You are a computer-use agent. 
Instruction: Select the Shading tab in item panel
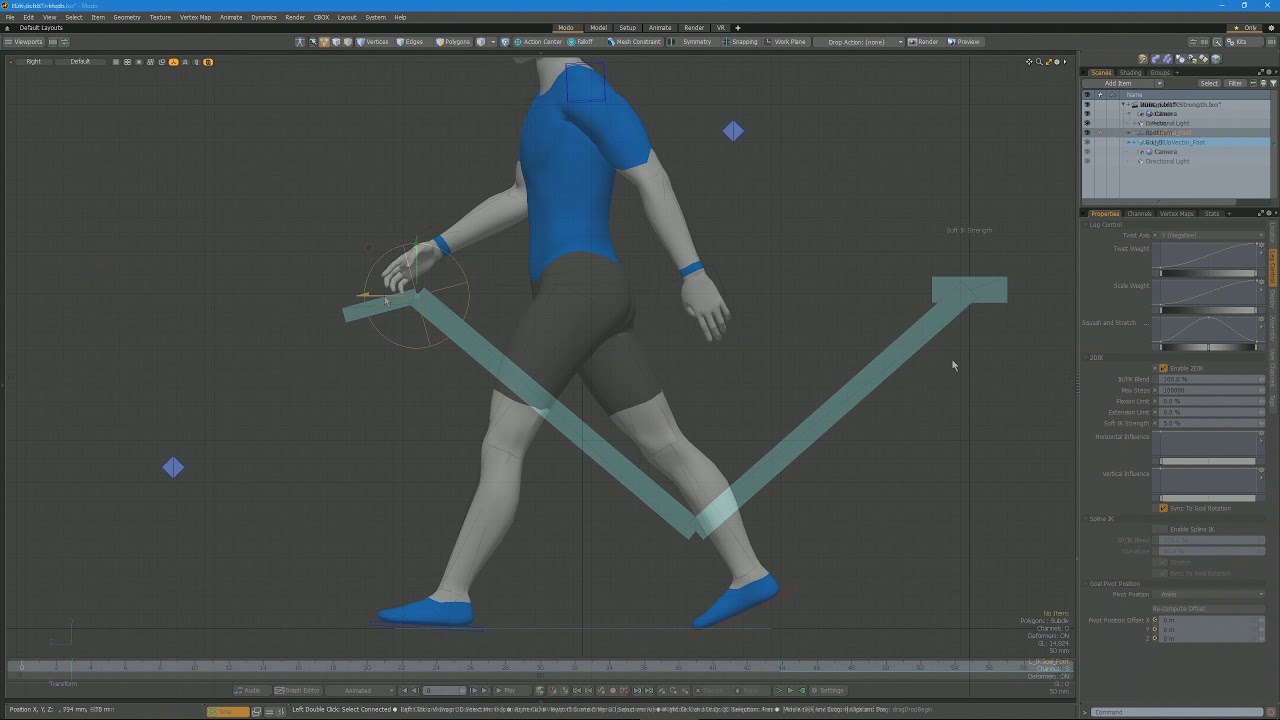[x=1130, y=73]
